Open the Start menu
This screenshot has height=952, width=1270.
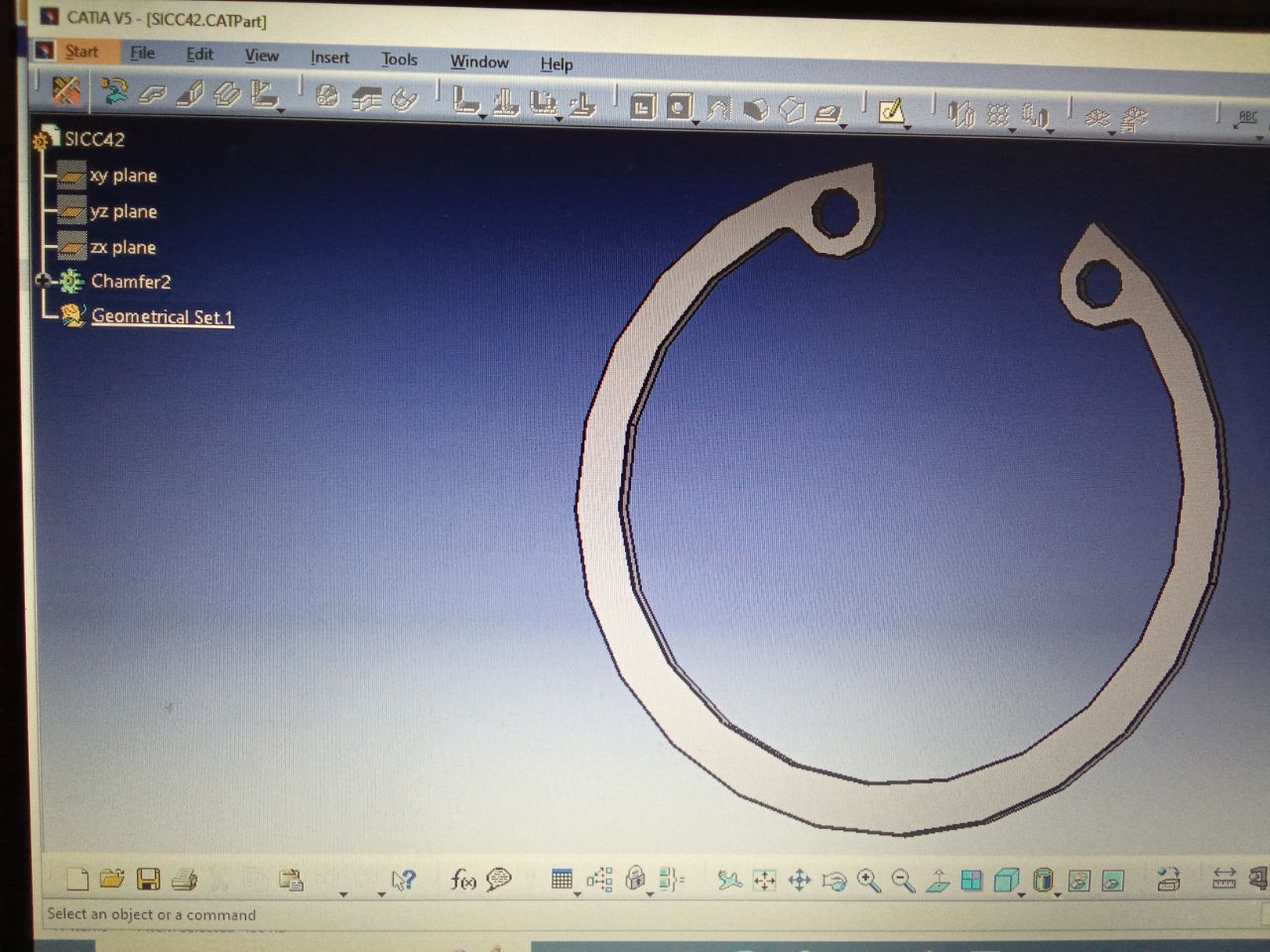tap(81, 52)
